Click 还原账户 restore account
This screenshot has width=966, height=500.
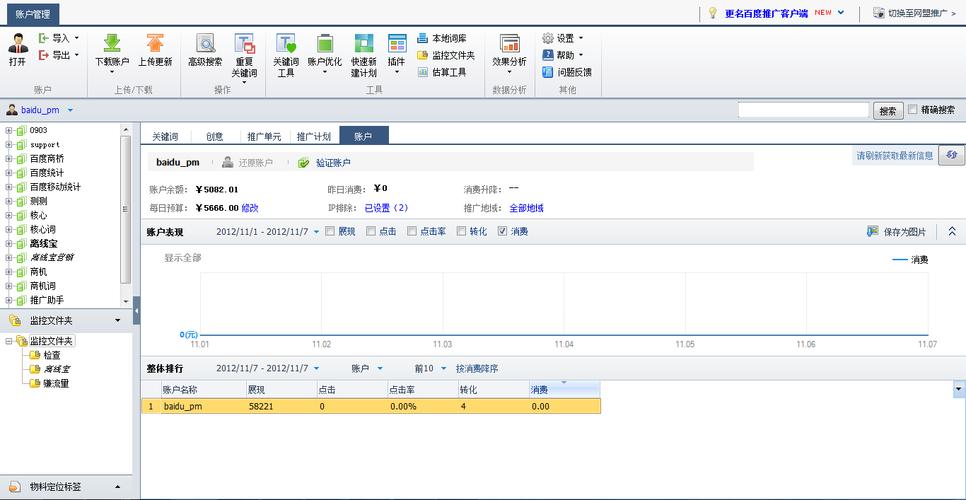(x=247, y=163)
